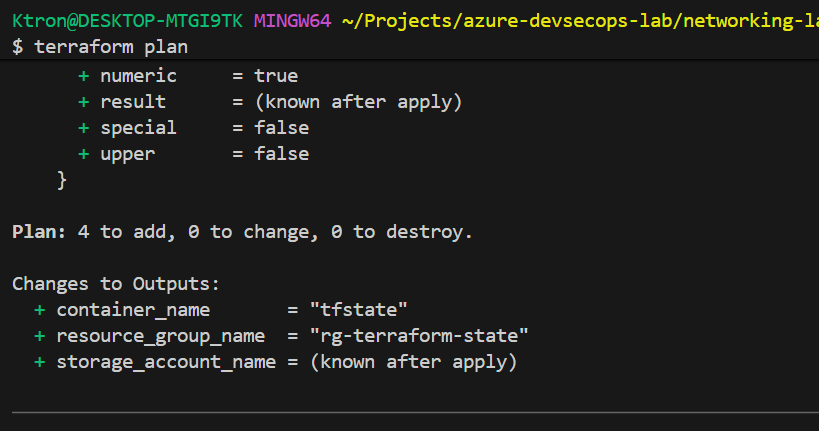Viewport: 819px width, 431px height.
Task: Click the 'result' attribute name
Action: [x=133, y=102]
